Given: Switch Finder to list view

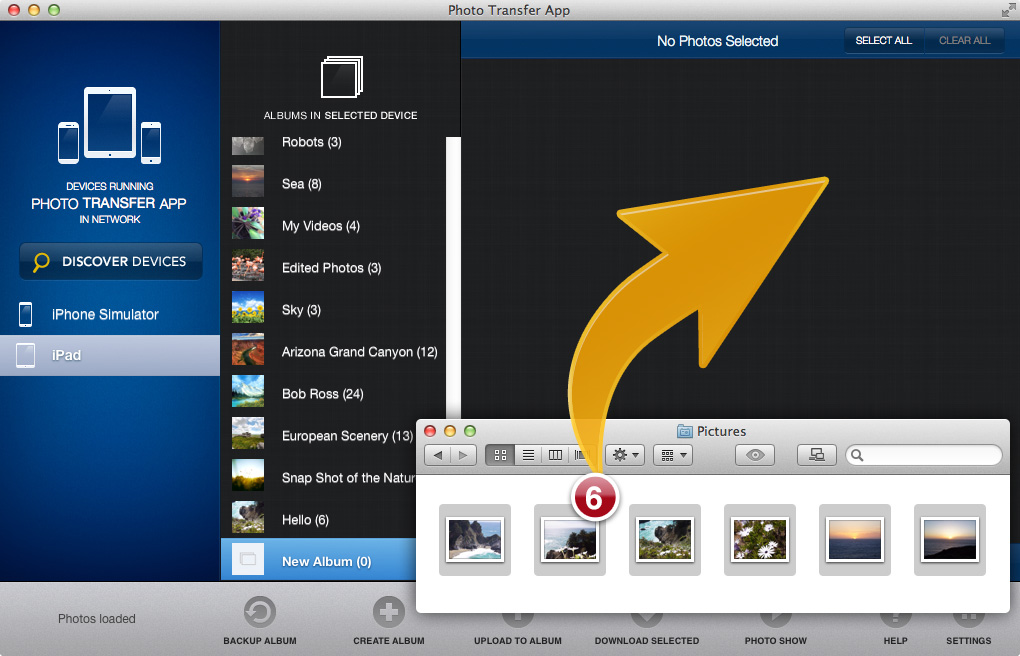Looking at the screenshot, I should tap(528, 455).
